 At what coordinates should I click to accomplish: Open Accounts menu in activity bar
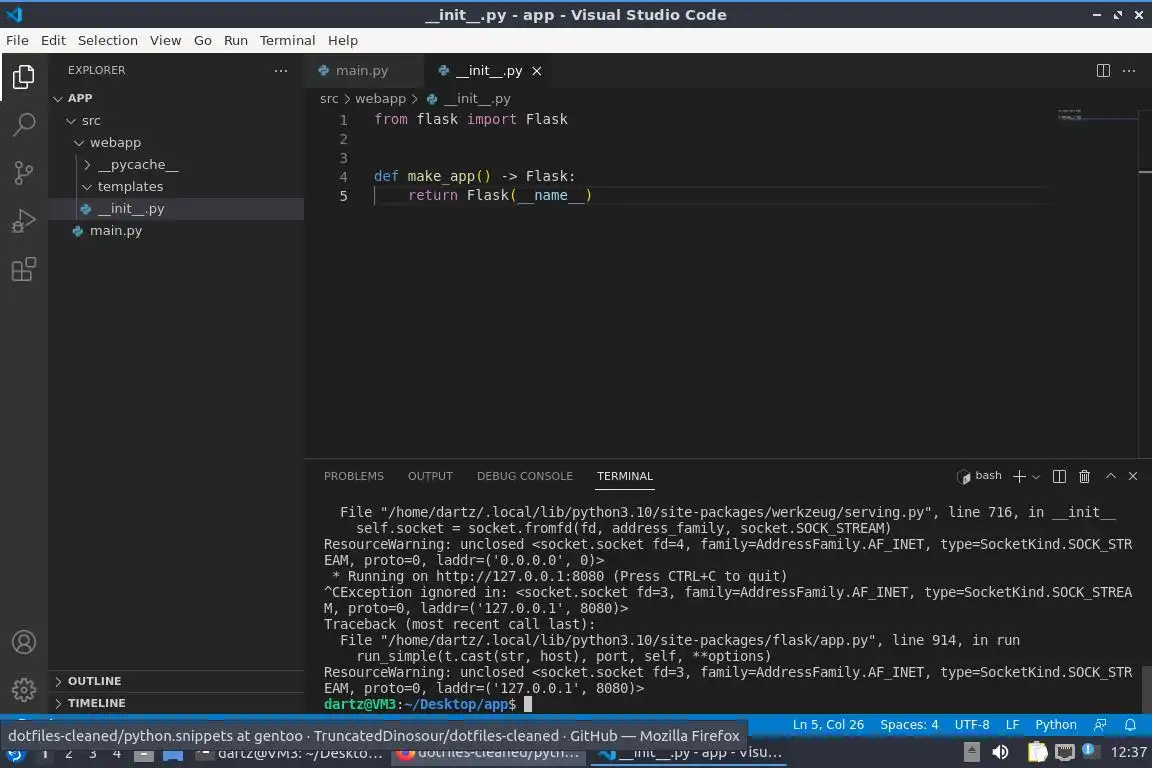(24, 642)
